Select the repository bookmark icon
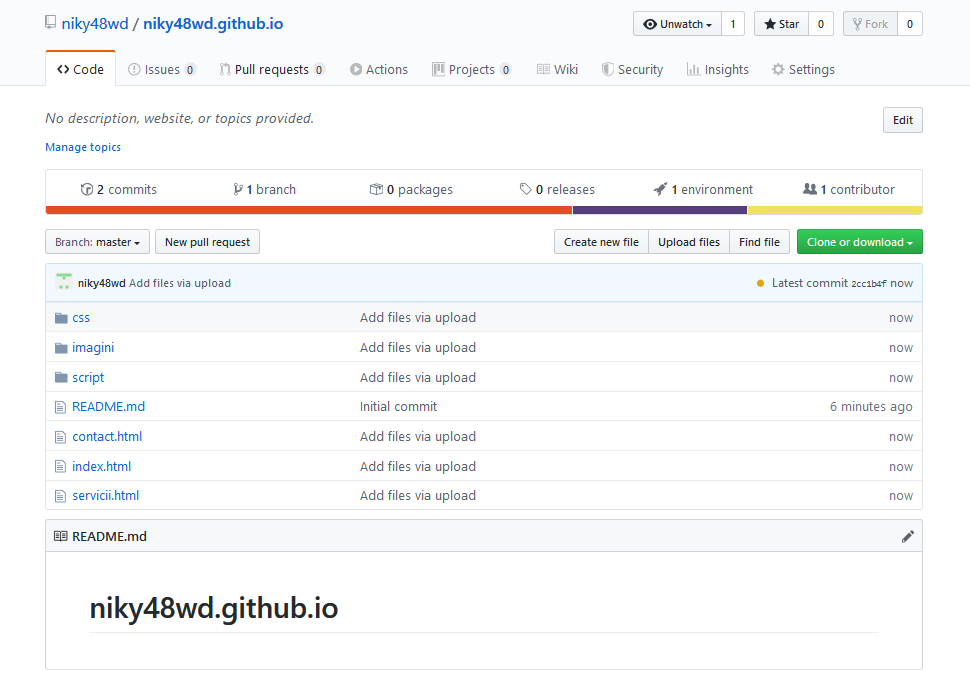The width and height of the screenshot is (970, 688). click(50, 22)
